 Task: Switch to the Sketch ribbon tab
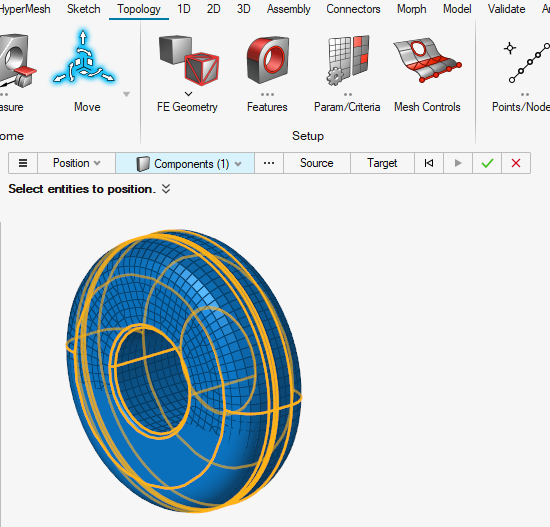point(83,9)
